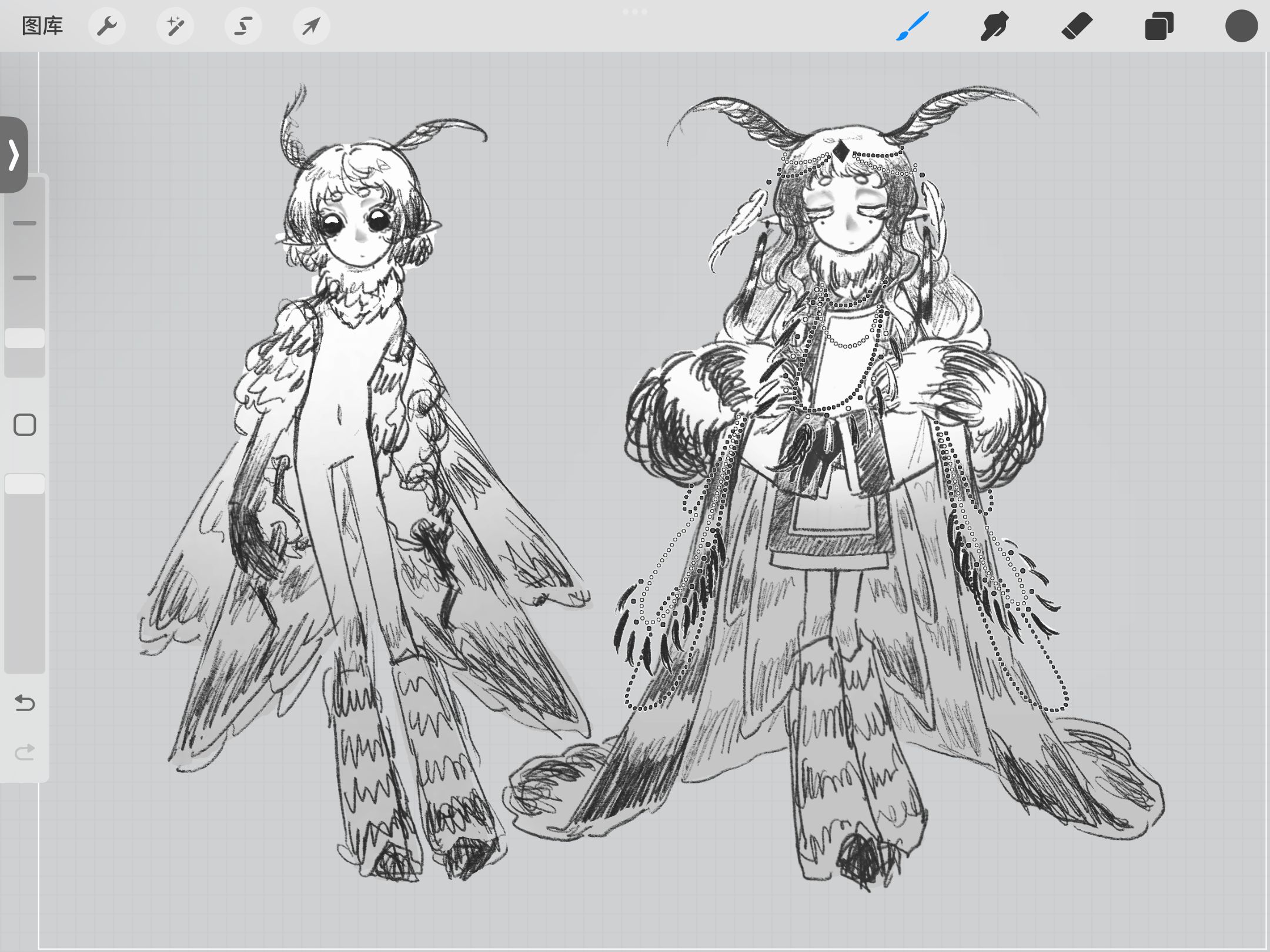Tap the black diamond gem on forehead
The height and width of the screenshot is (952, 1270).
tap(842, 152)
